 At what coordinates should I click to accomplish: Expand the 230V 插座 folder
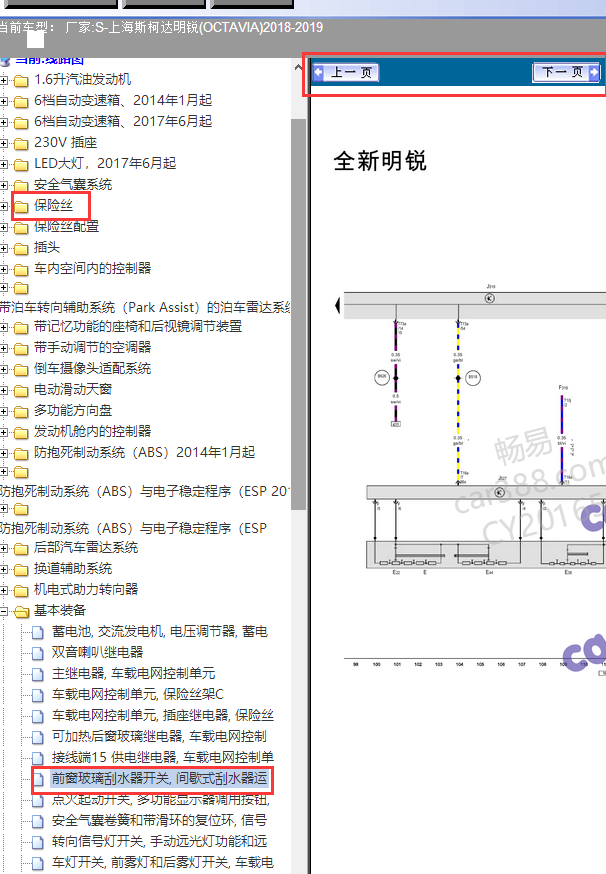pos(4,144)
